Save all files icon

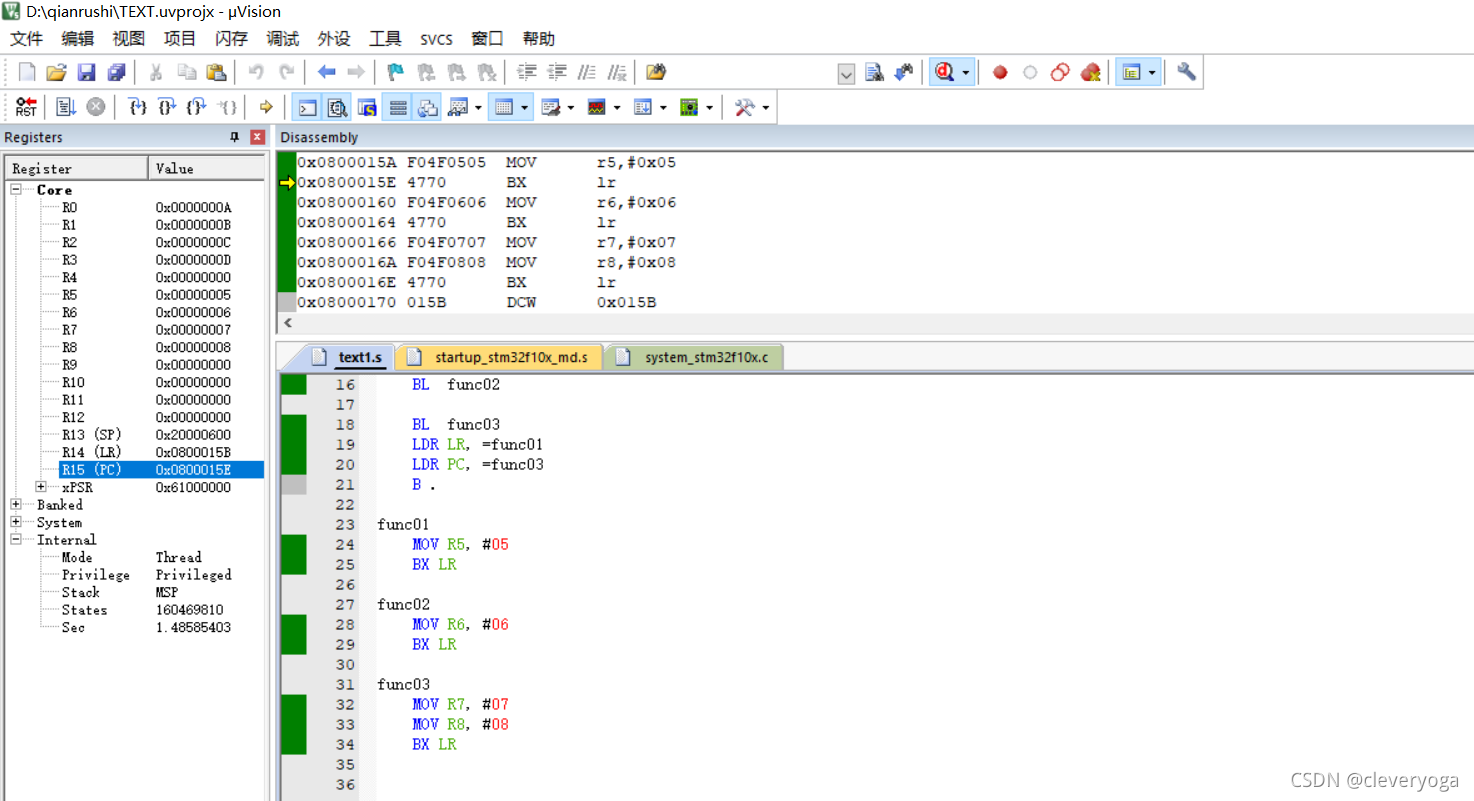click(116, 72)
